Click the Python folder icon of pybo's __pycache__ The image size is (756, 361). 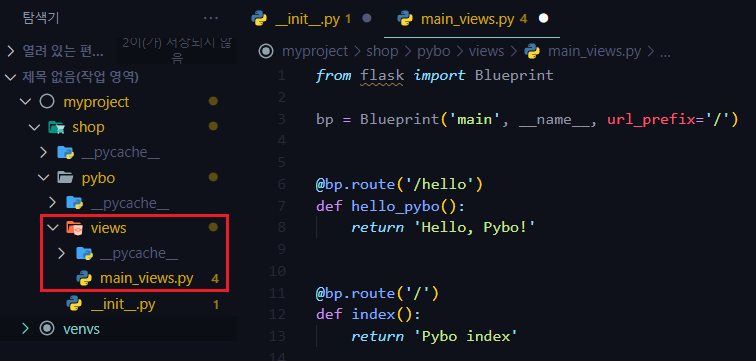[74, 203]
